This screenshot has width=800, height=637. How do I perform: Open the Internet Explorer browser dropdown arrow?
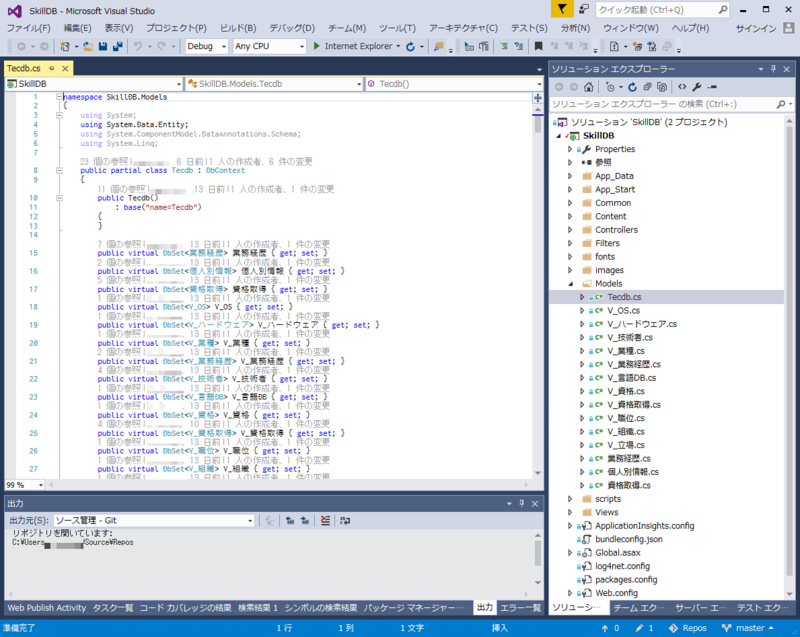tap(398, 46)
